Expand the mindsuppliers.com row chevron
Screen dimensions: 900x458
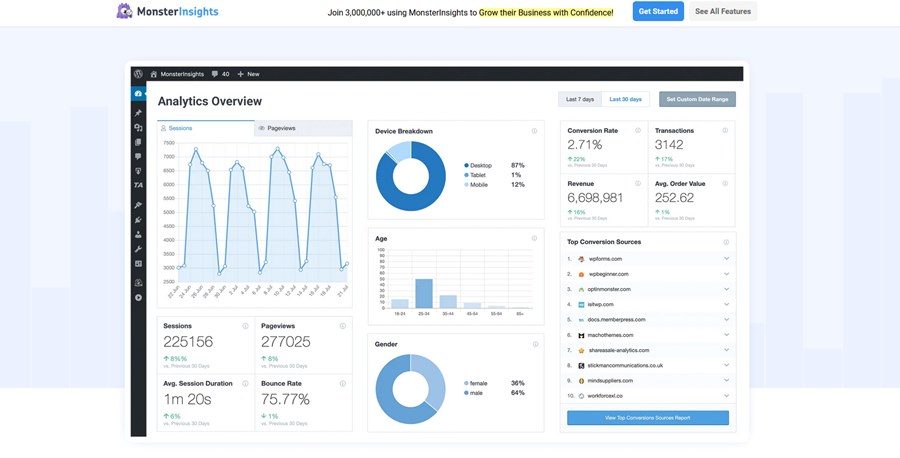(x=727, y=381)
